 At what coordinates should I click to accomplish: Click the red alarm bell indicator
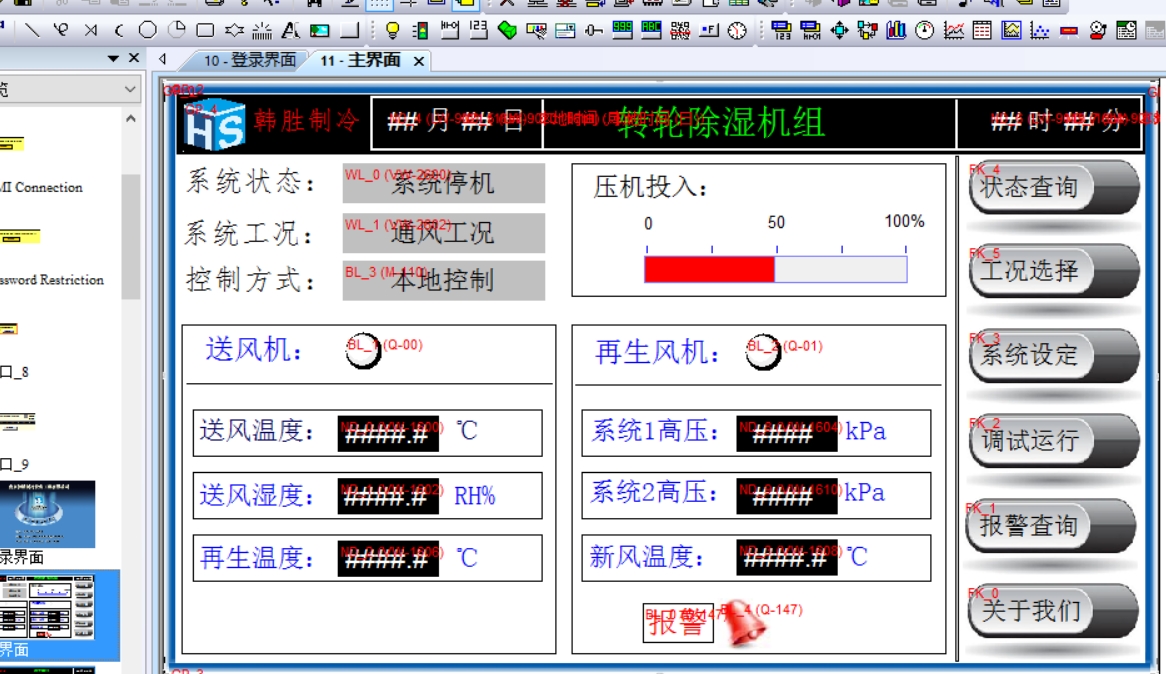[x=745, y=622]
